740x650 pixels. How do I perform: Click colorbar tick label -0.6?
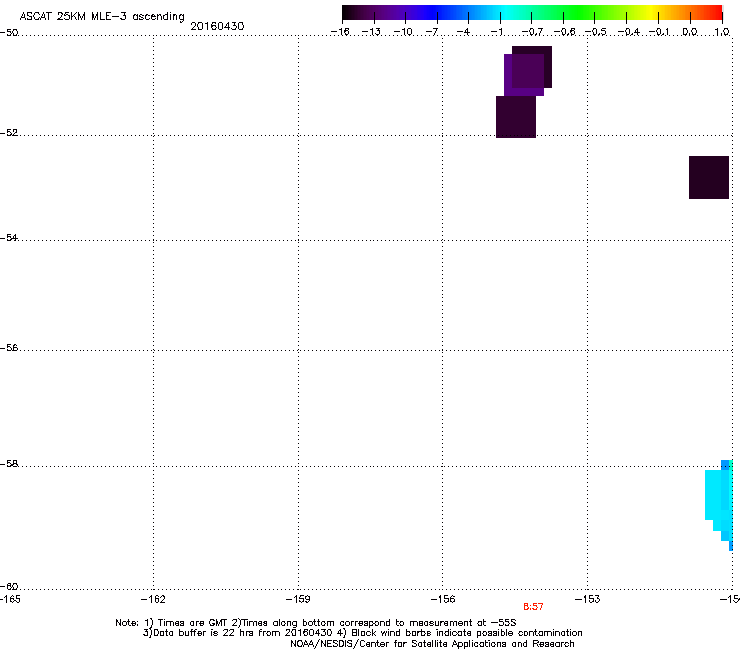coord(564,32)
